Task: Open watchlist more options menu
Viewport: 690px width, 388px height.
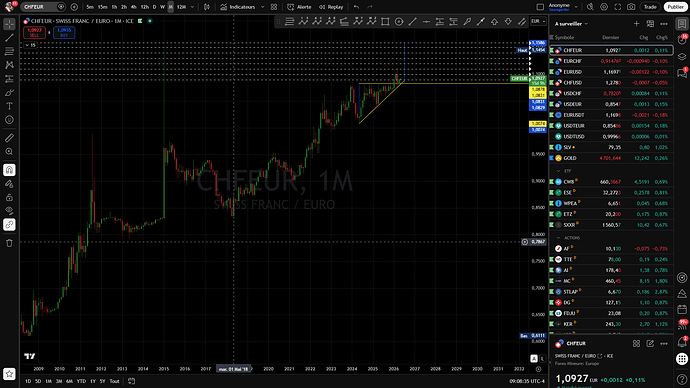Action: coord(664,24)
